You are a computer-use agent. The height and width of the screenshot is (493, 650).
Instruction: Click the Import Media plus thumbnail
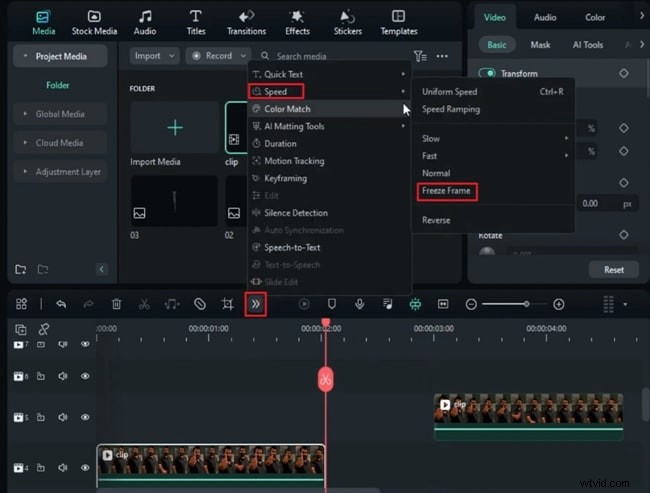(175, 128)
